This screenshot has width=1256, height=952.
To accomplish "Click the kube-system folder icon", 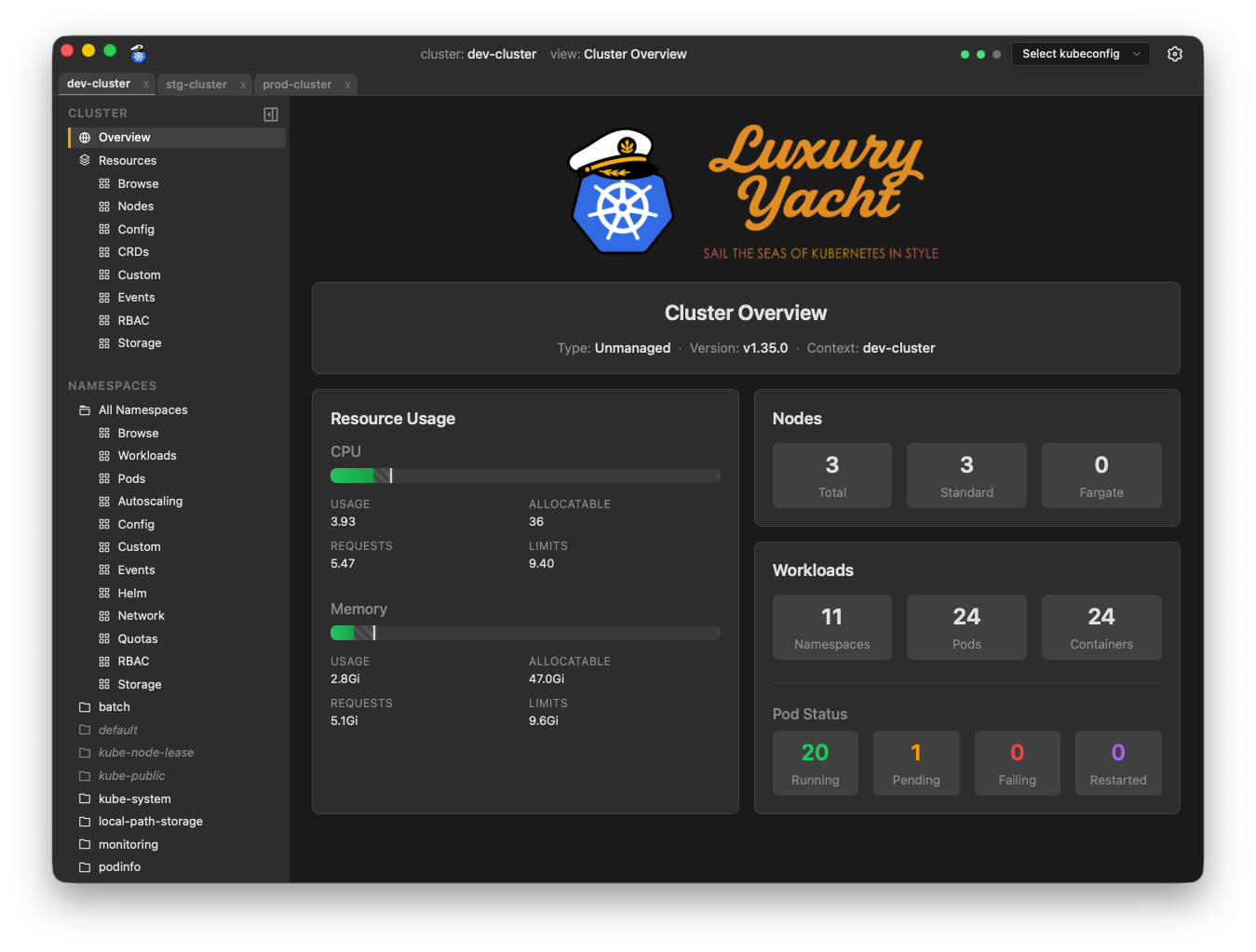I will (84, 798).
